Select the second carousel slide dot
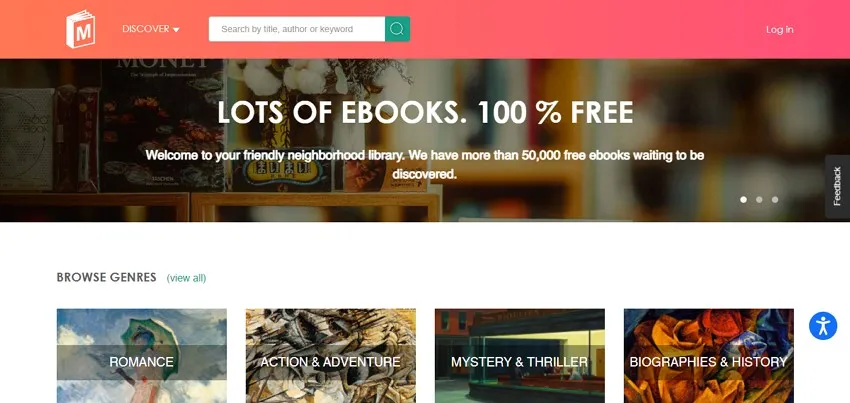 pos(759,200)
